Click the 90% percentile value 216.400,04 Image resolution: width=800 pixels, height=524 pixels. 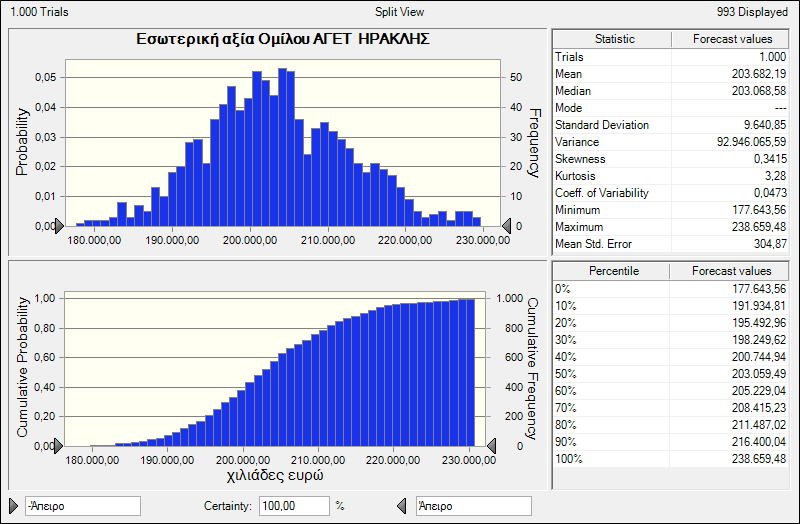coord(759,442)
